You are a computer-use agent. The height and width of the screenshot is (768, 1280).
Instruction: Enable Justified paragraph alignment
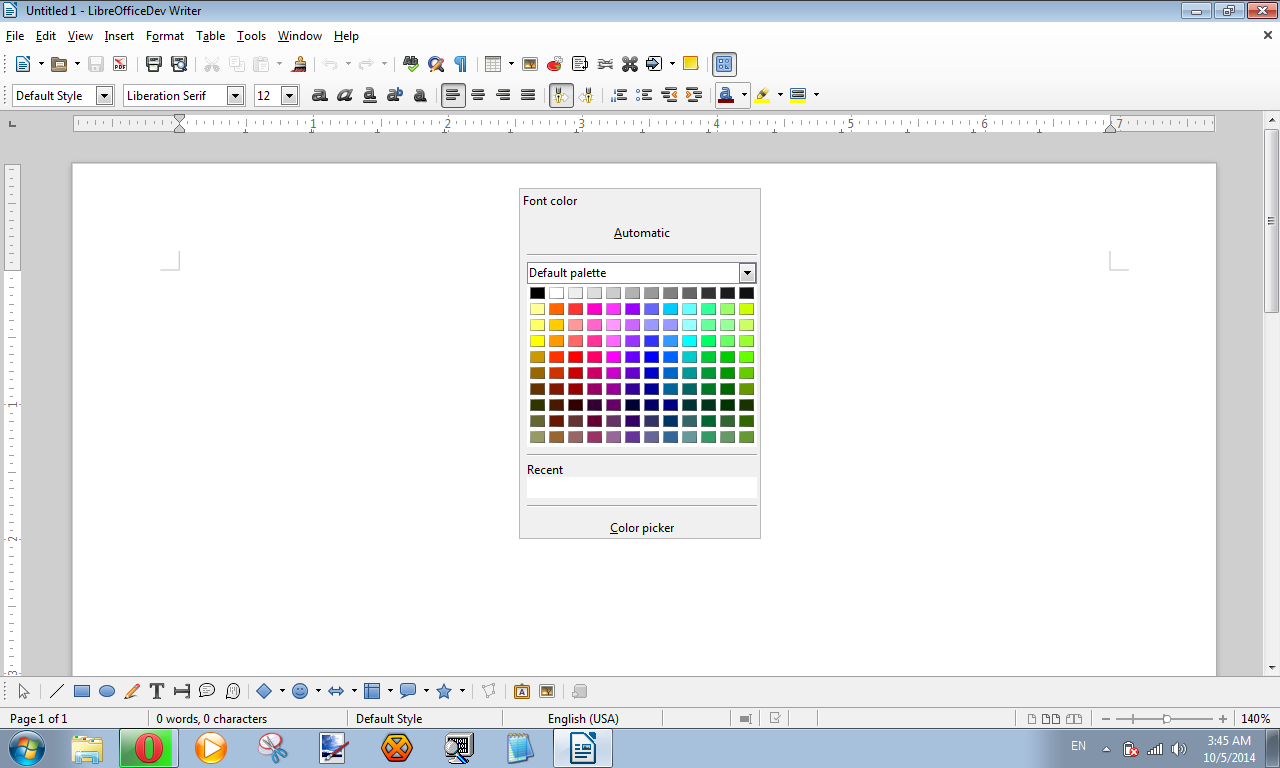click(528, 95)
